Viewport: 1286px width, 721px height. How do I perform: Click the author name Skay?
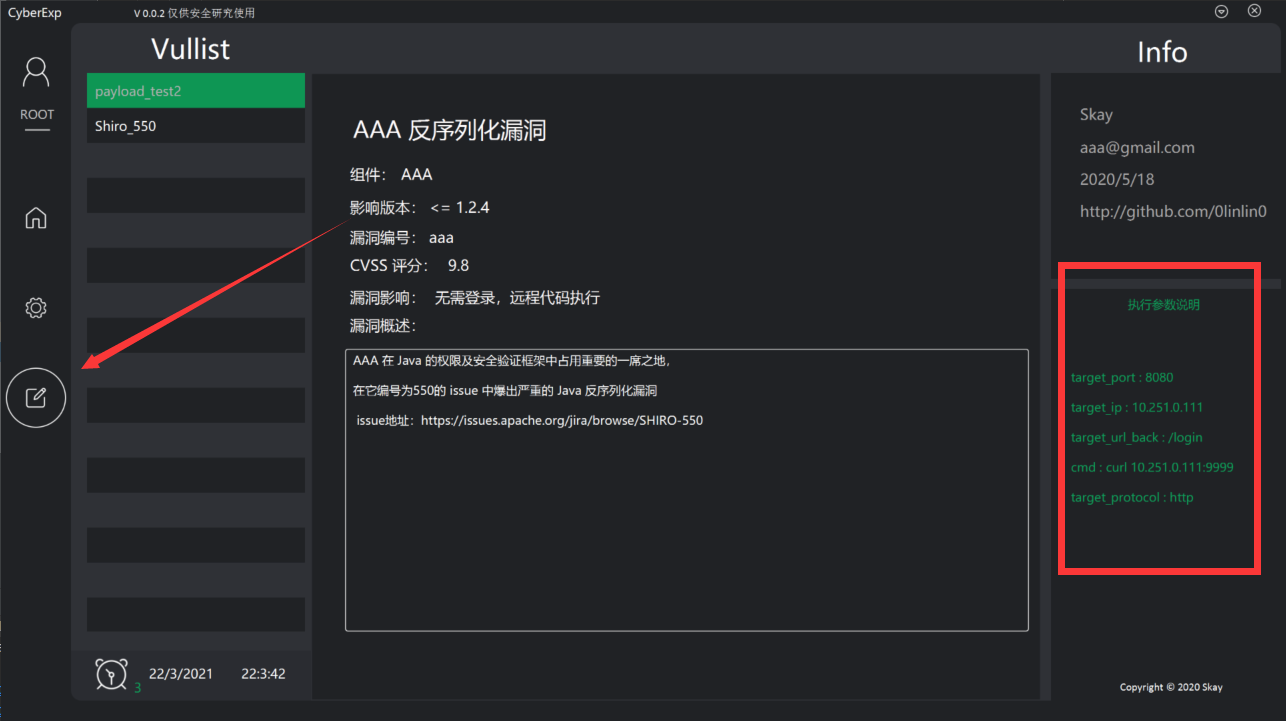click(1096, 114)
